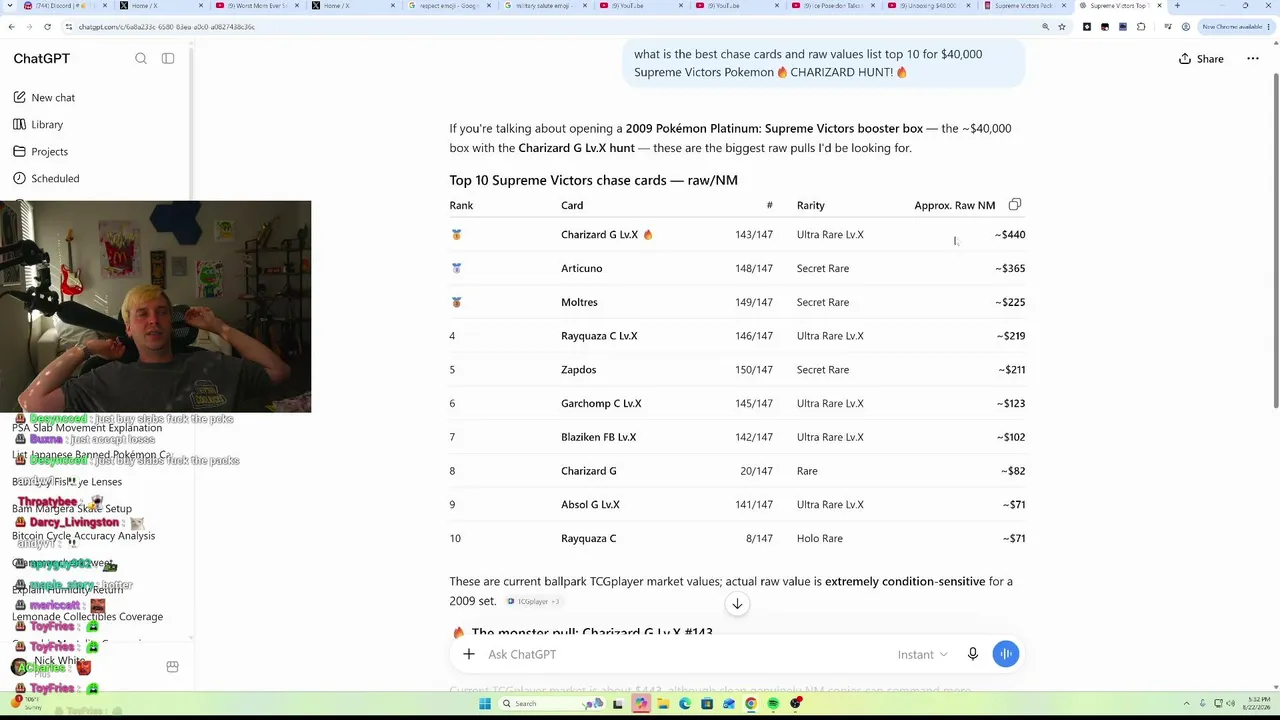Click the Rarity column header
1280x720 pixels.
click(810, 205)
